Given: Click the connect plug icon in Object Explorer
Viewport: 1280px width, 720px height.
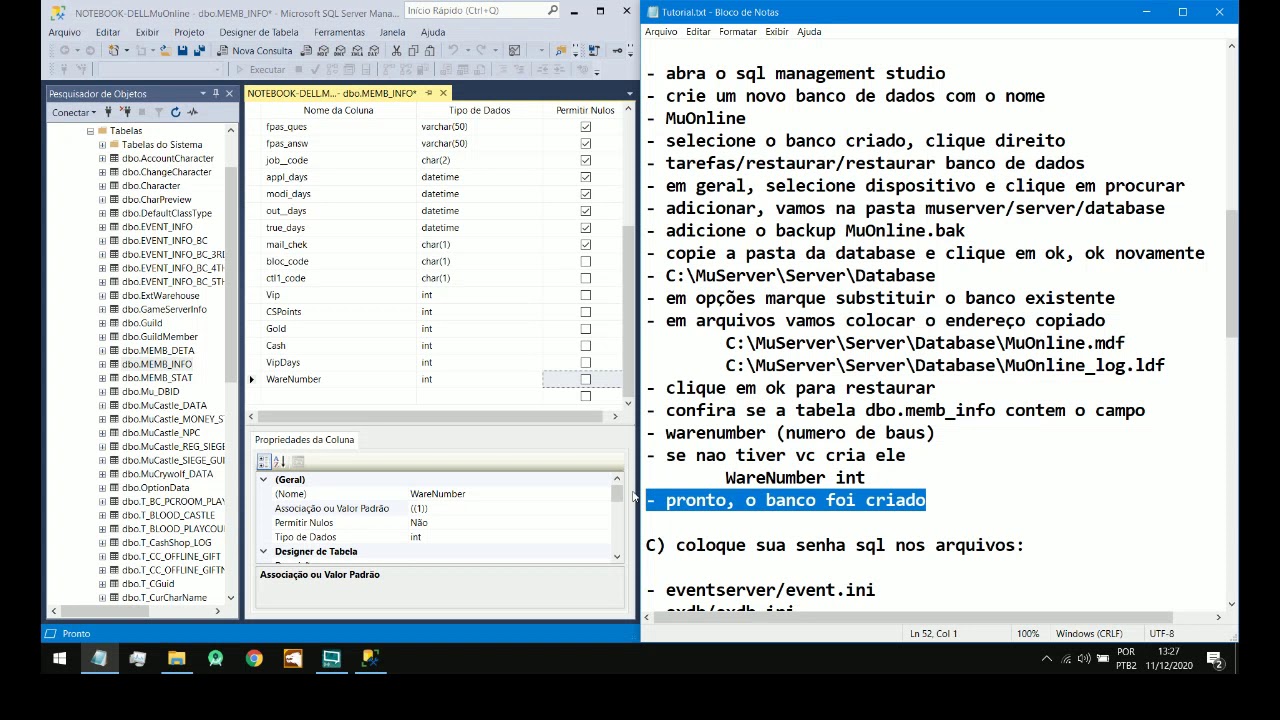Looking at the screenshot, I should (109, 112).
